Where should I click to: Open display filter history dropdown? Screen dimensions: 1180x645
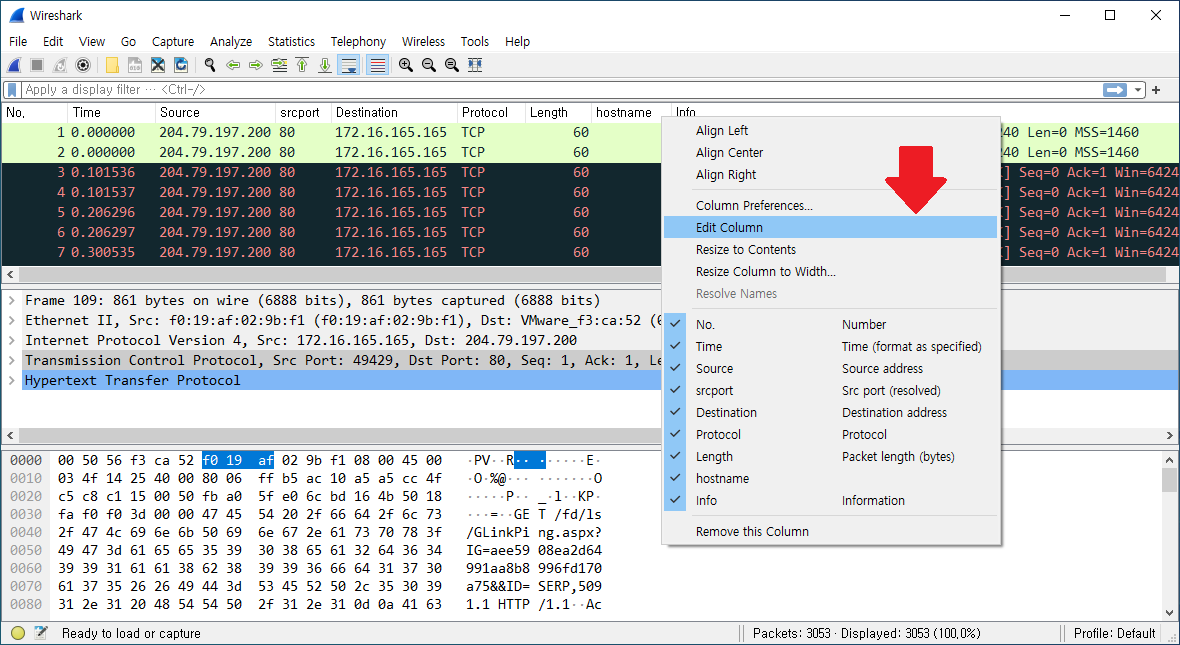(1137, 90)
